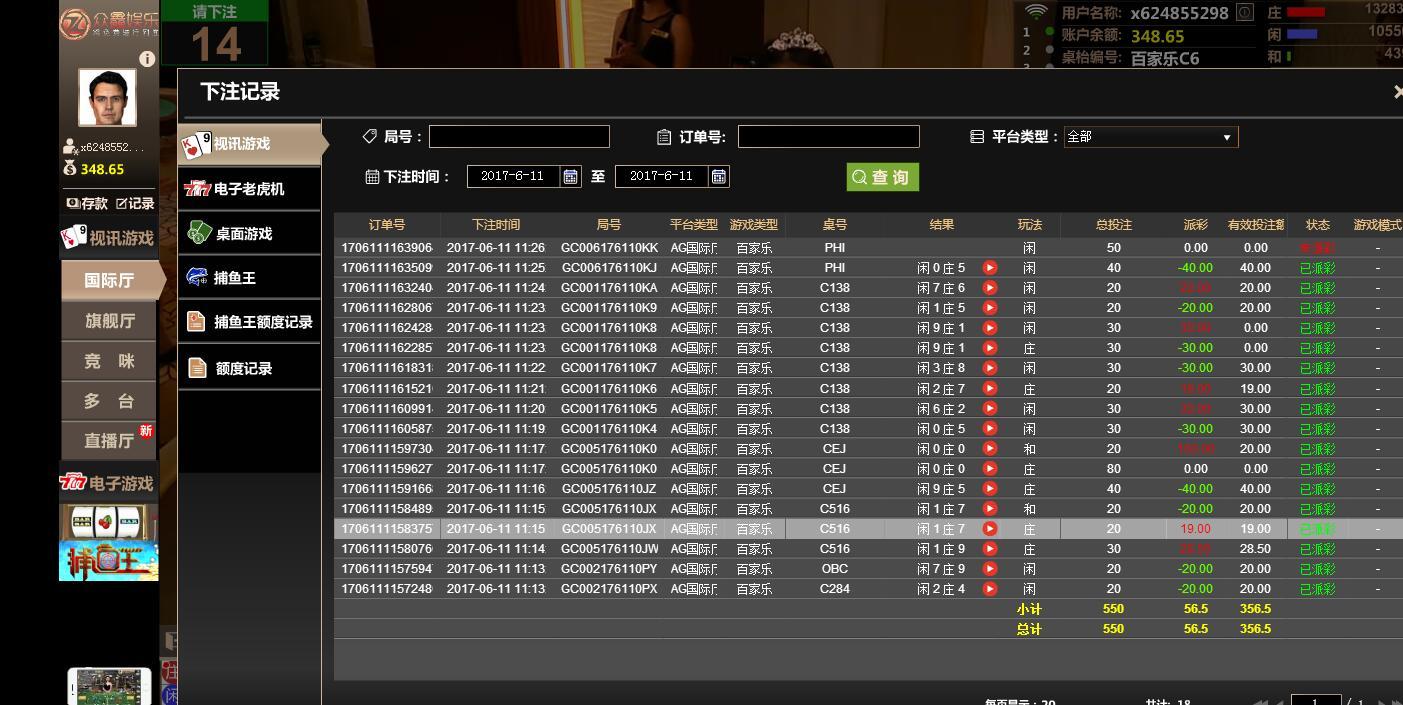Open 直播厅 live hall entry
1403x705 pixels.
click(109, 440)
